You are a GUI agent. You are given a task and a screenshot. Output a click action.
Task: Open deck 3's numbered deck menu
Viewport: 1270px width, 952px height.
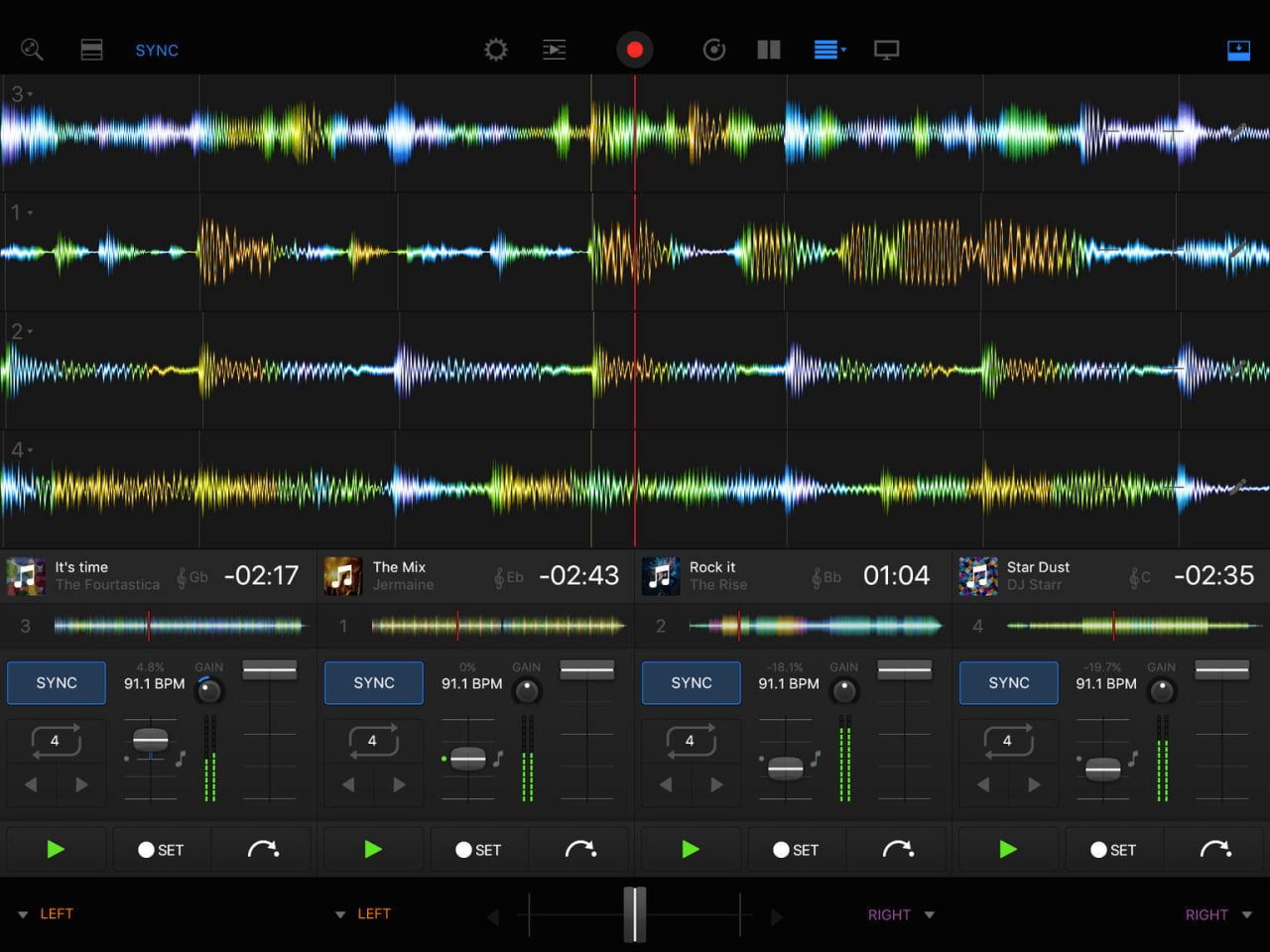pyautogui.click(x=22, y=91)
